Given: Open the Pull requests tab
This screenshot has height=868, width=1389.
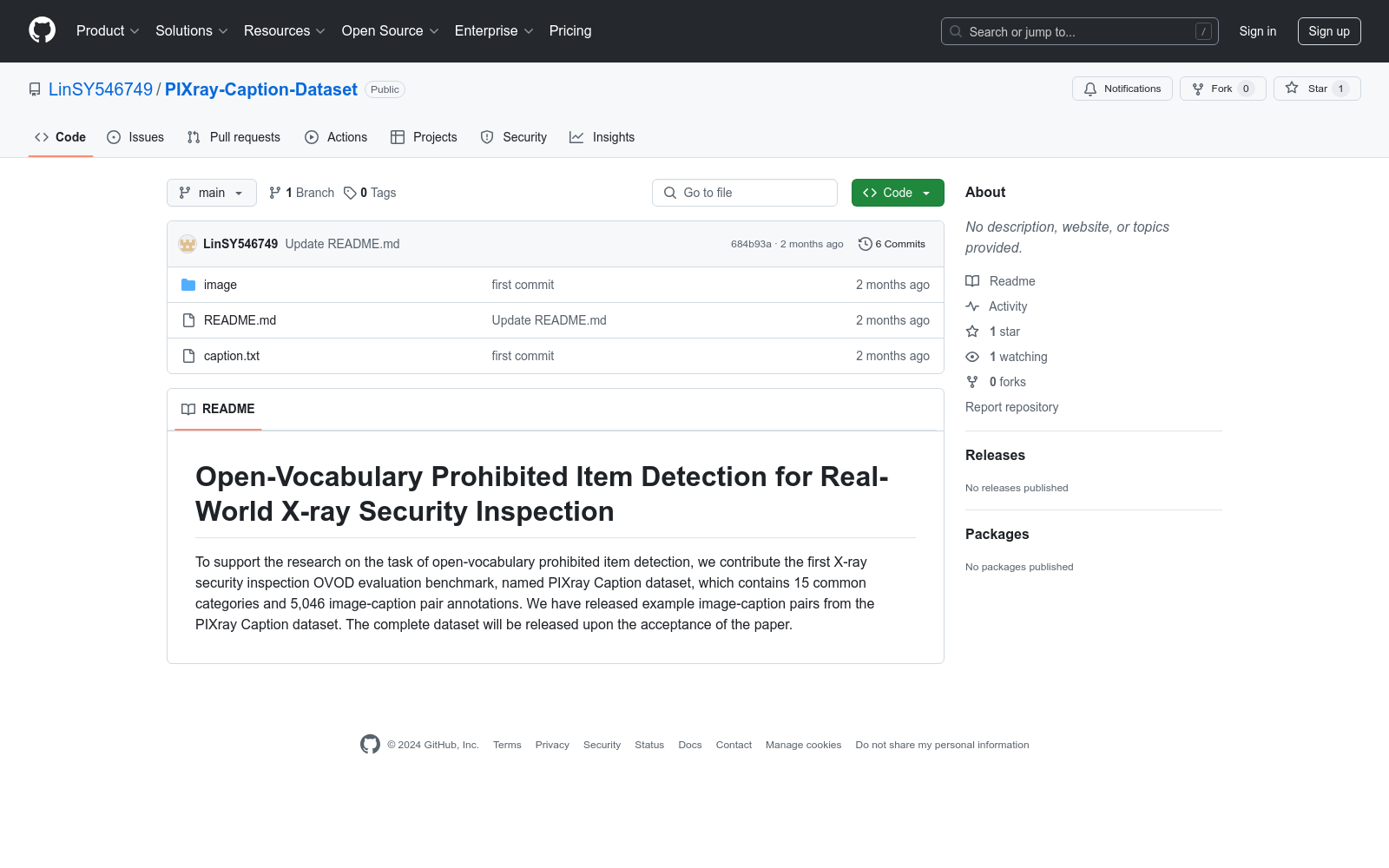Looking at the screenshot, I should (234, 137).
